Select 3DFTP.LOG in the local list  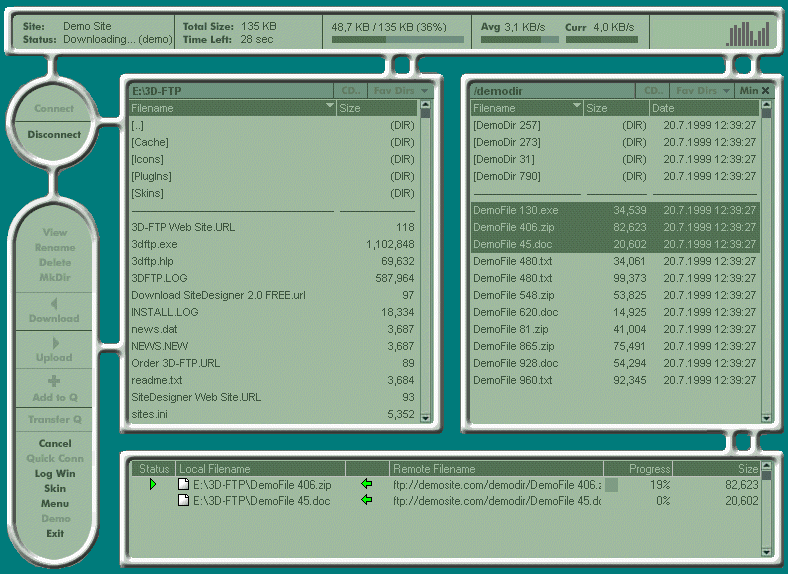coord(272,278)
